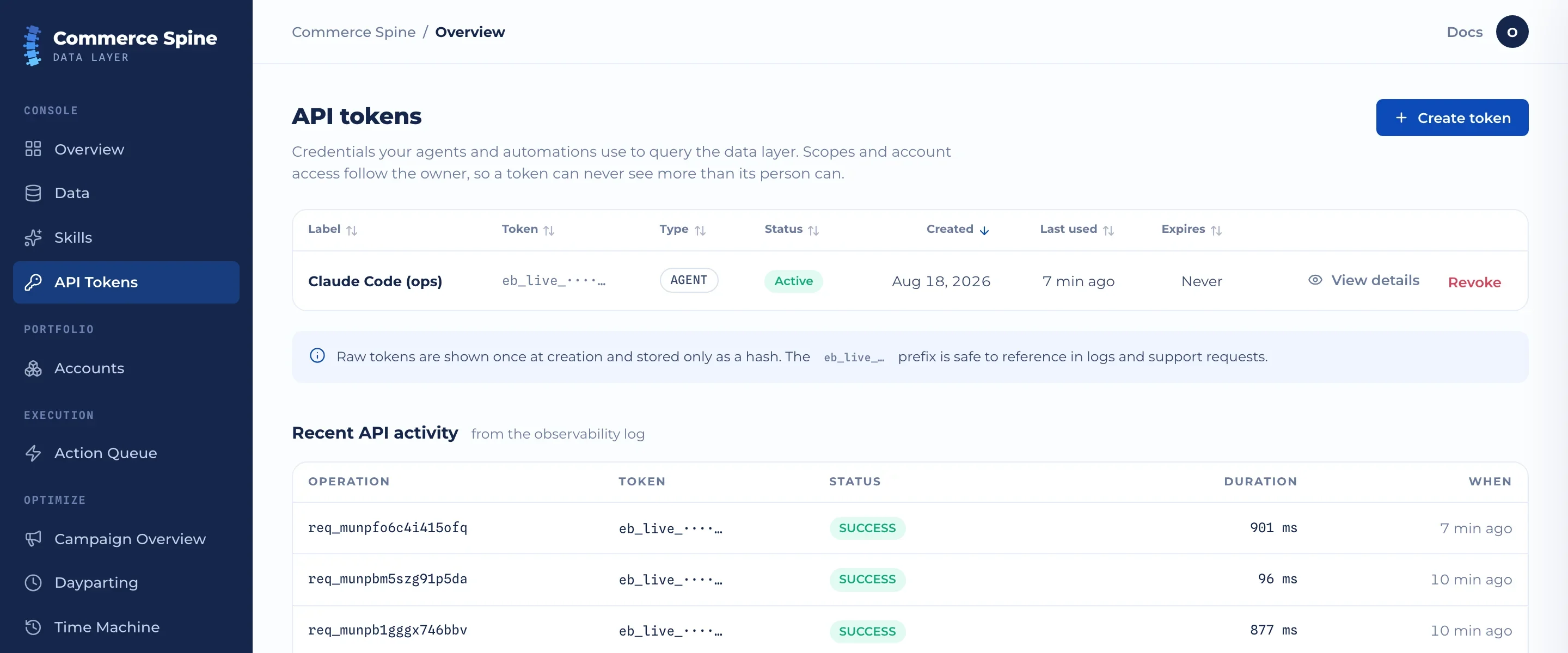The height and width of the screenshot is (653, 1568).
Task: Click the Action Queue lightning icon
Action: coord(33,453)
